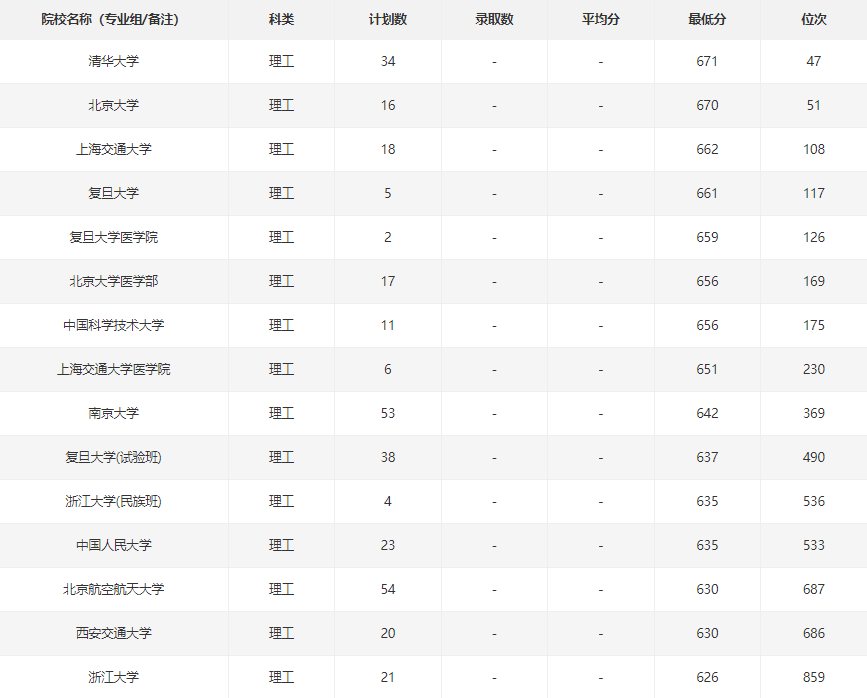867x698 pixels.
Task: Click minimum score 651
Action: pyautogui.click(x=707, y=369)
